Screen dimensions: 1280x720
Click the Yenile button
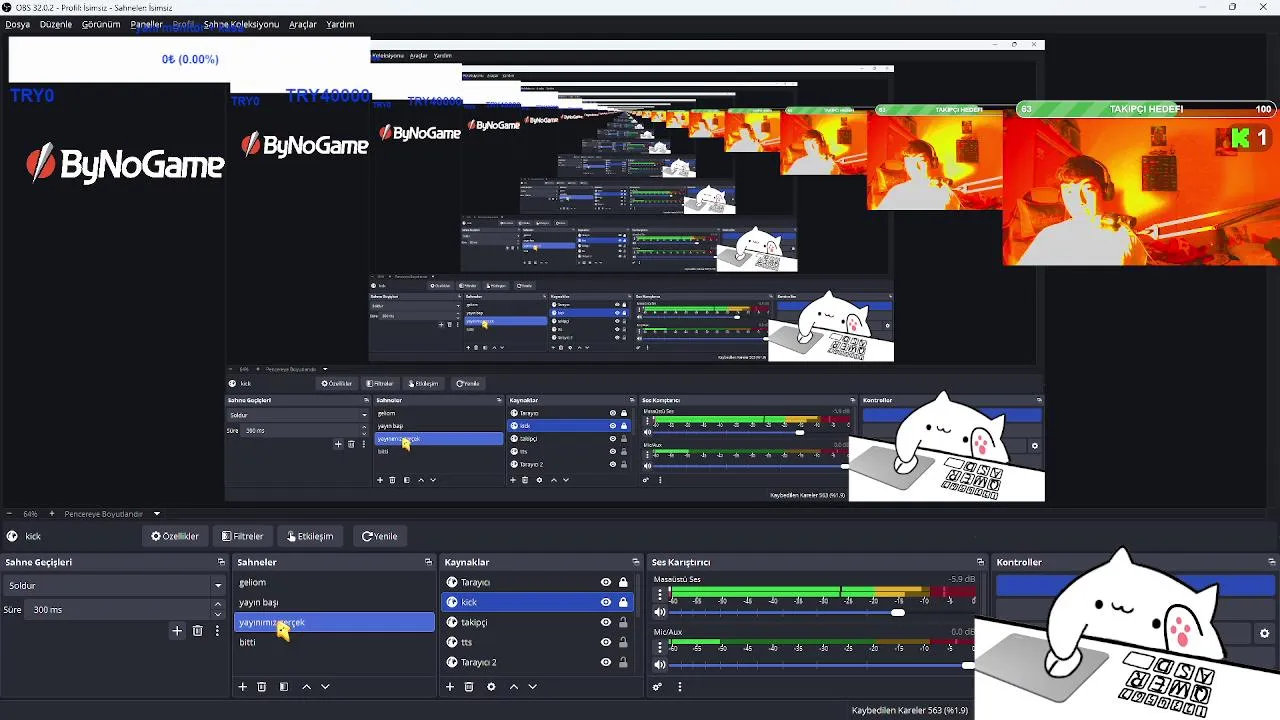380,536
